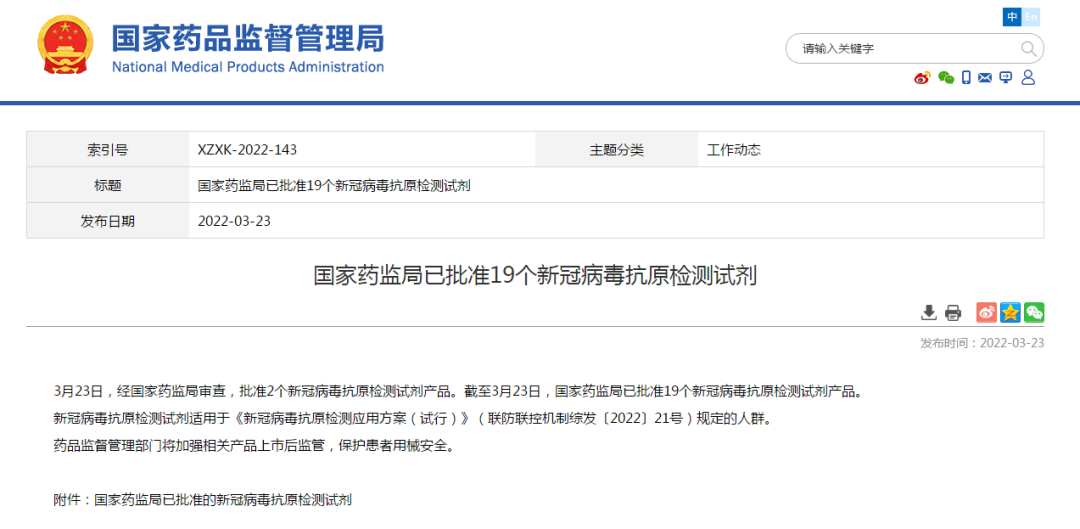Click the keyword search input field
The height and width of the screenshot is (529, 1080).
point(900,48)
